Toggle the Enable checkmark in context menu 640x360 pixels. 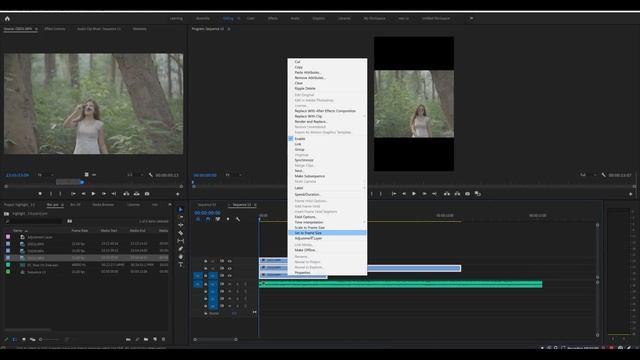click(291, 139)
